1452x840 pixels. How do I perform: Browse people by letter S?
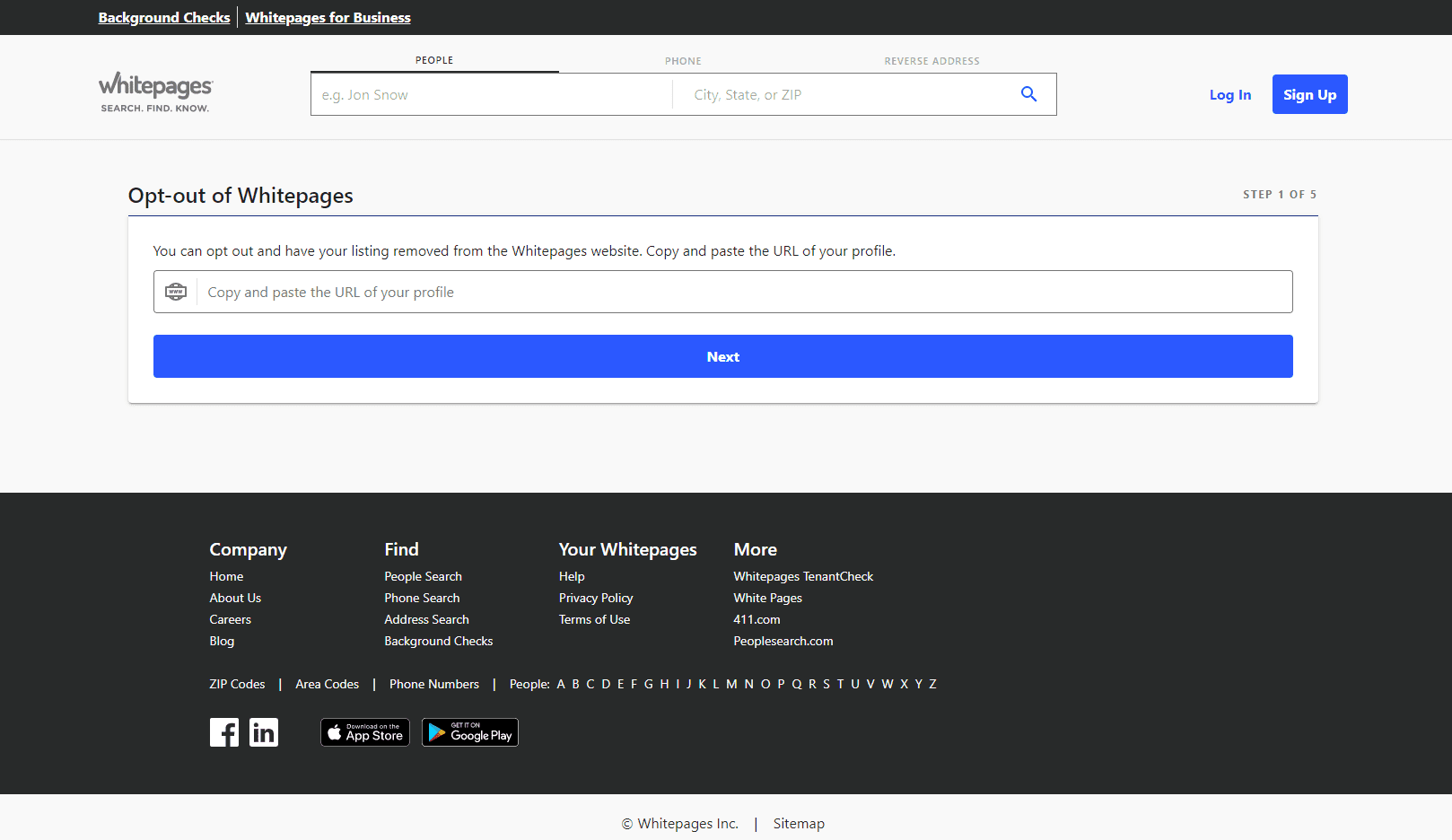pos(827,684)
